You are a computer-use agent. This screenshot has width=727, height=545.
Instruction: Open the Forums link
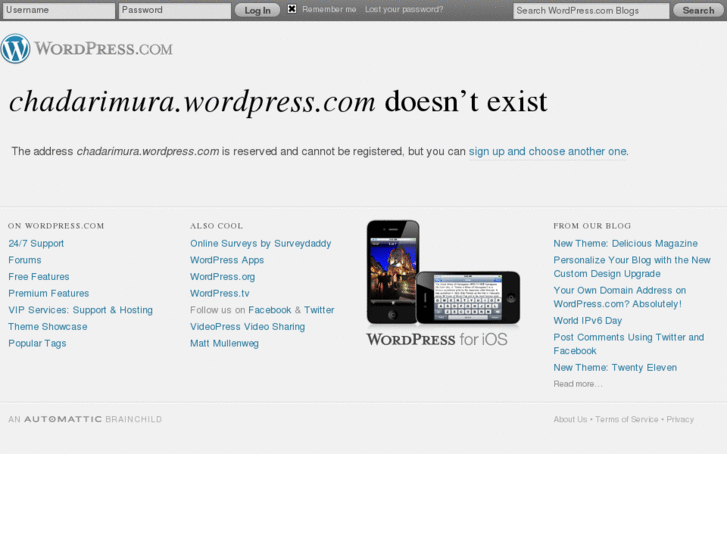(25, 260)
